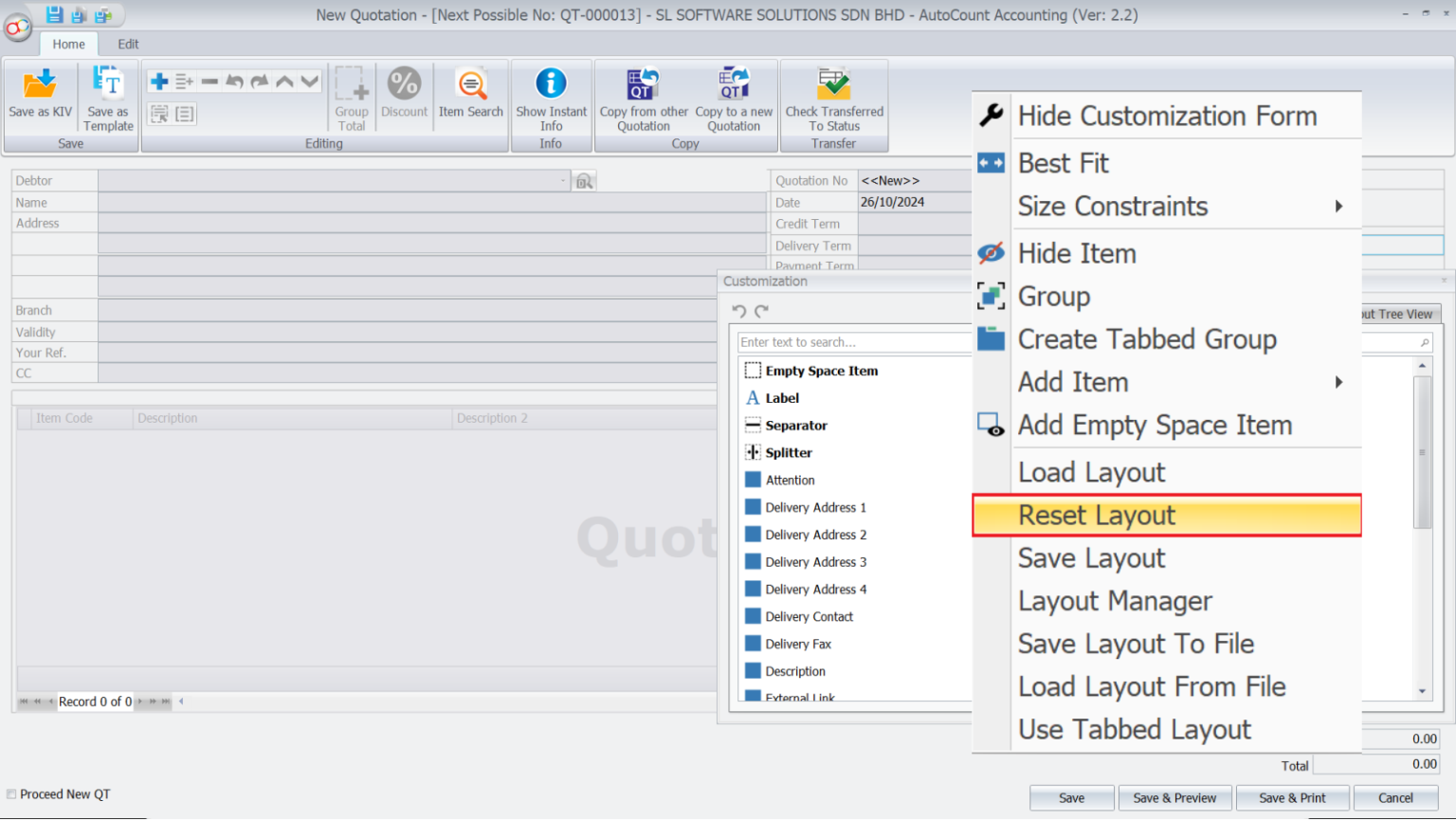Choose Hide Item from context menu
This screenshot has height=820, width=1456.
tap(1167, 253)
